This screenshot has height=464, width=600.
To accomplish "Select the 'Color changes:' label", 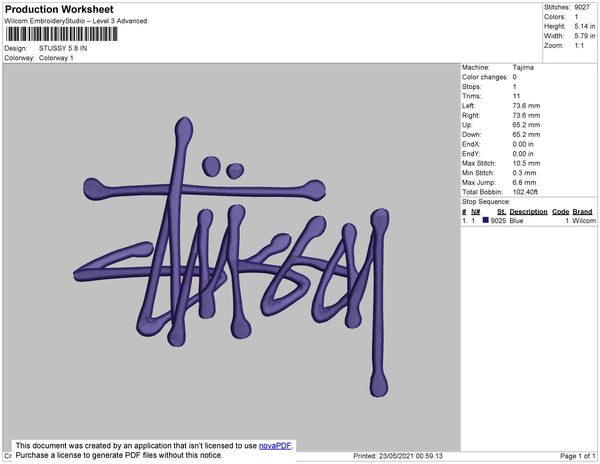I will [485, 77].
